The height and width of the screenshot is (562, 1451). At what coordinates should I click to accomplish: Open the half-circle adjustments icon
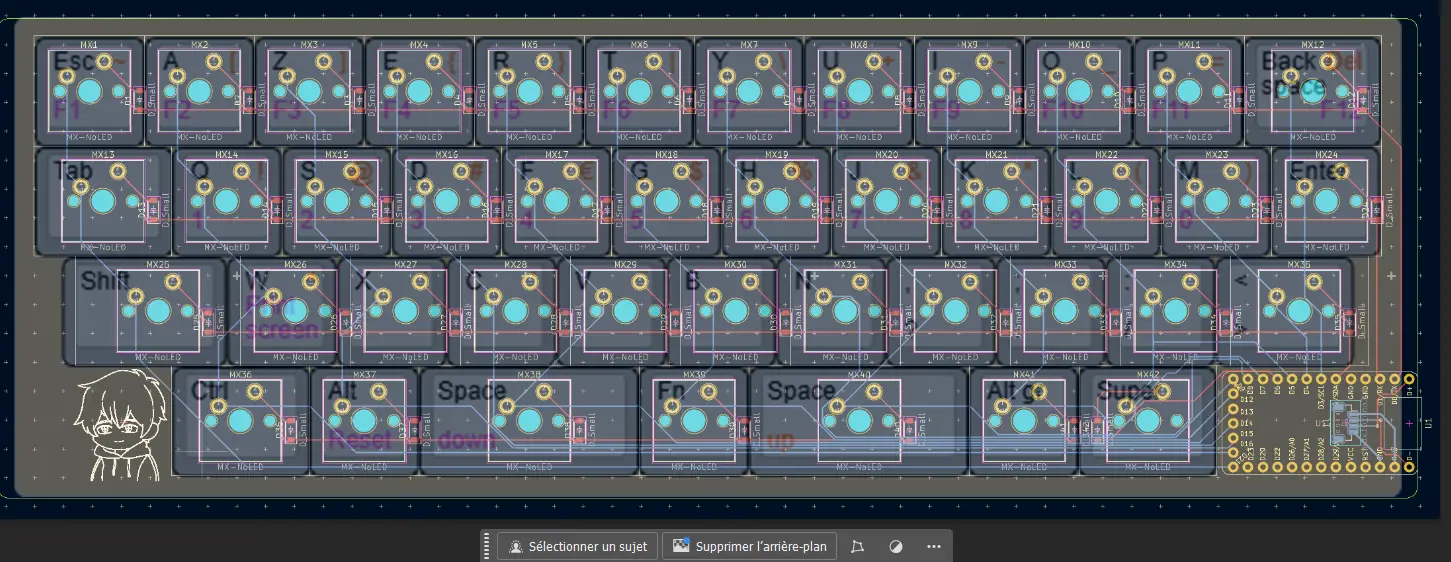point(896,547)
